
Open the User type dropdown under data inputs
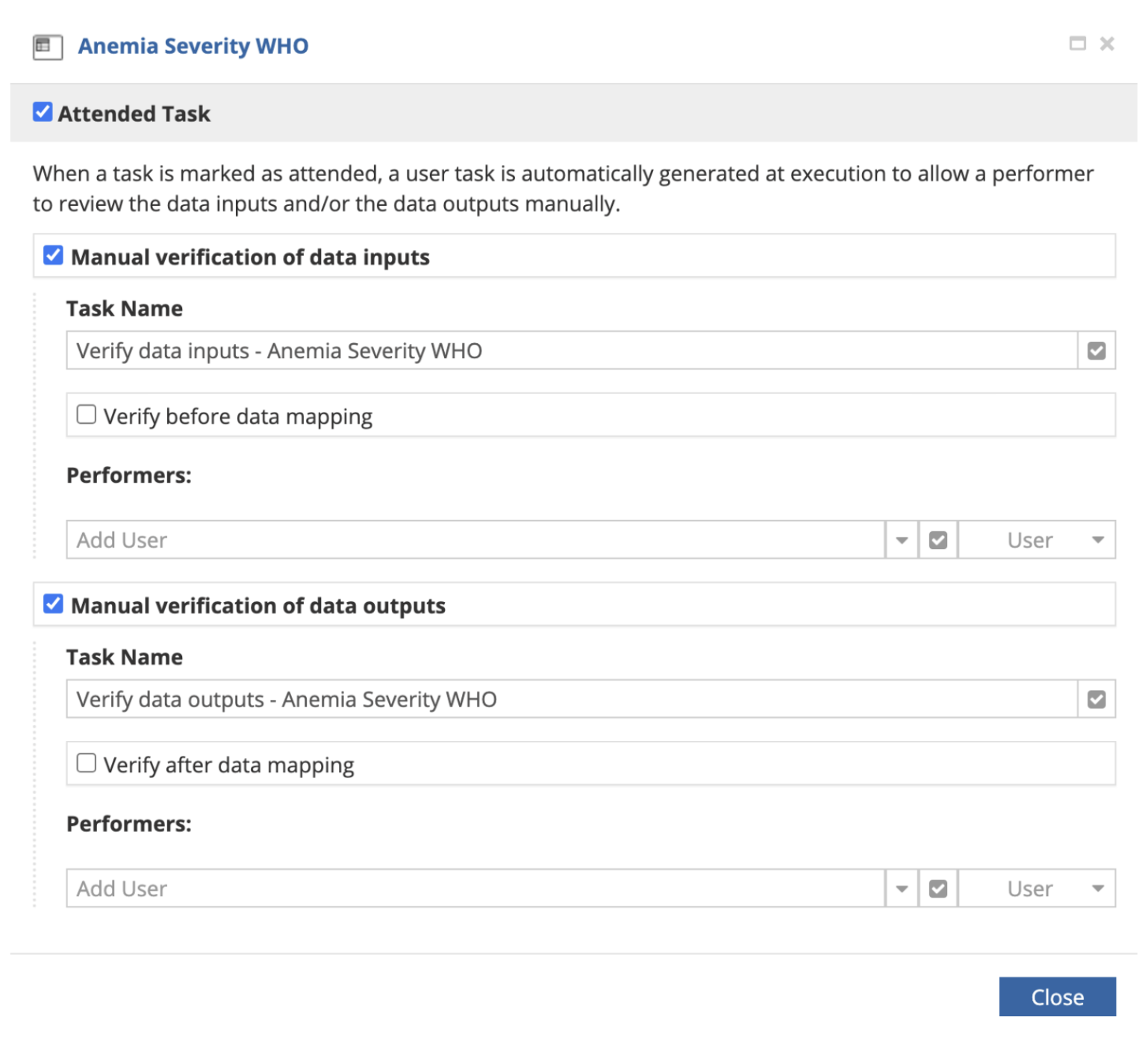[x=1036, y=540]
